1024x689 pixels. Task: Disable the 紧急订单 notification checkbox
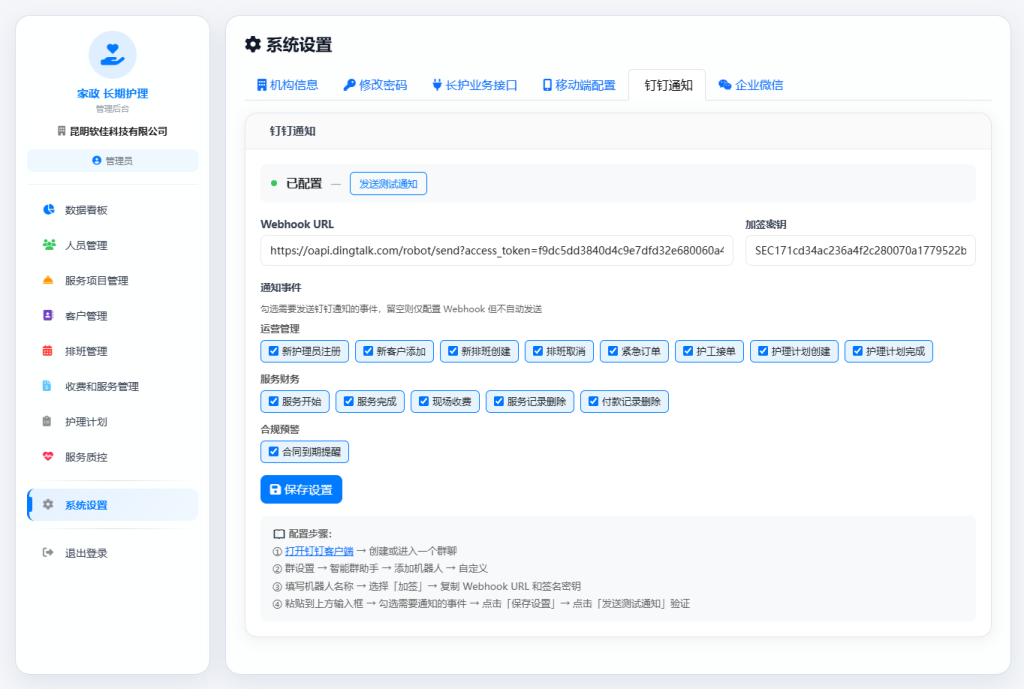click(x=613, y=351)
